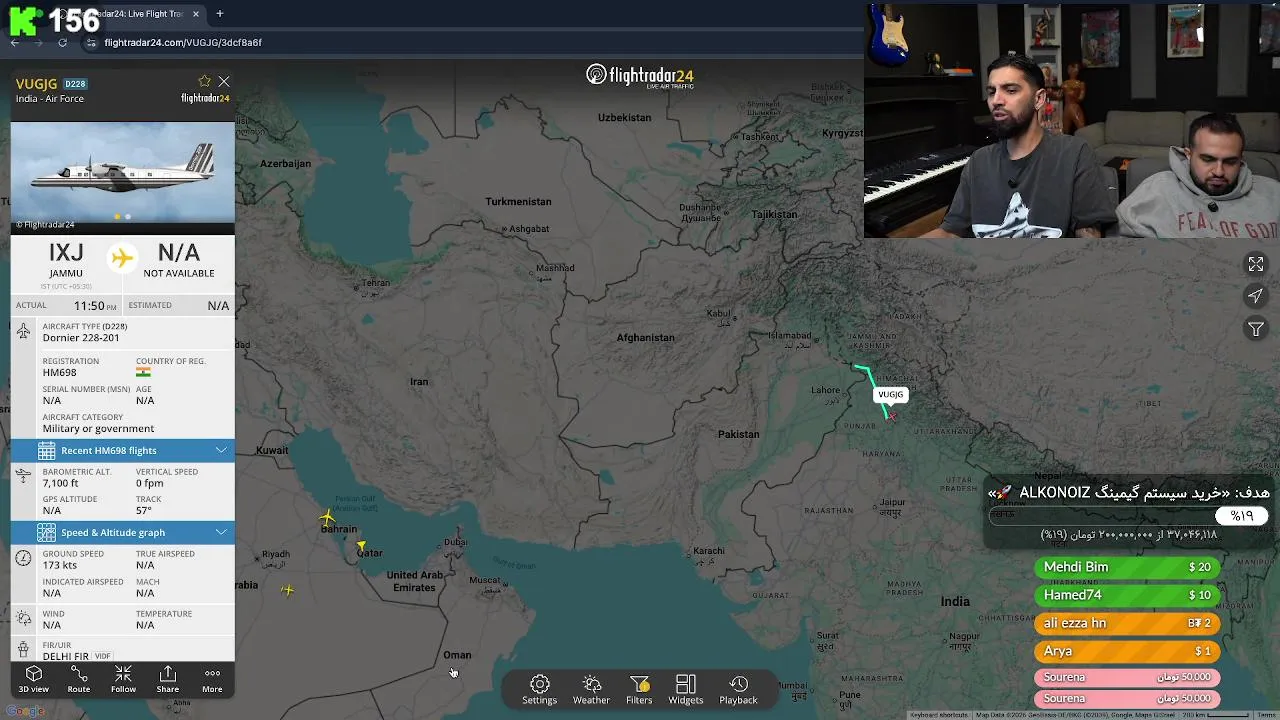The height and width of the screenshot is (720, 1280).
Task: Click the Speed & Altitude graph icon
Action: click(x=47, y=532)
